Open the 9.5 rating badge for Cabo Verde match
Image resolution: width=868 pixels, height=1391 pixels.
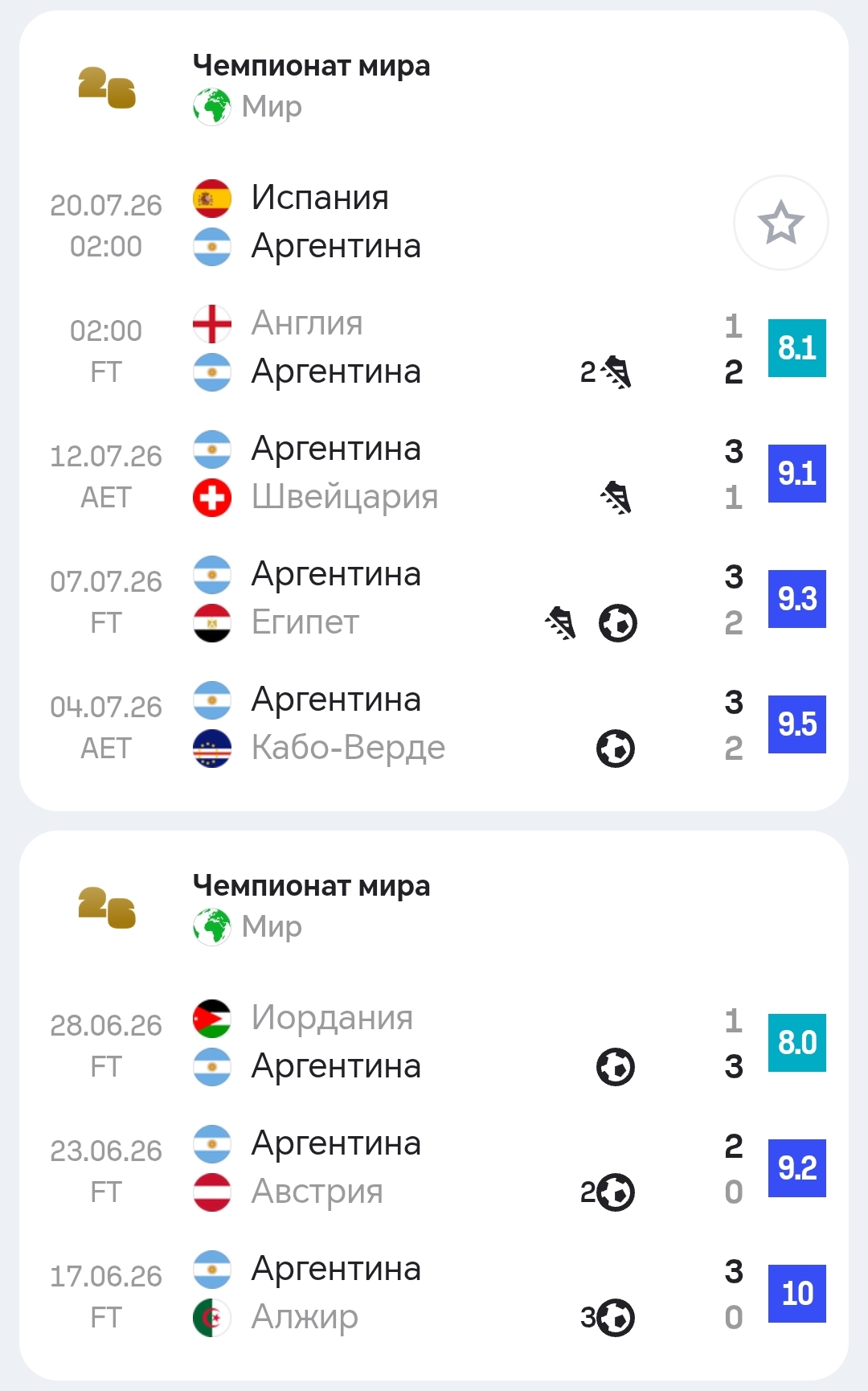(797, 724)
